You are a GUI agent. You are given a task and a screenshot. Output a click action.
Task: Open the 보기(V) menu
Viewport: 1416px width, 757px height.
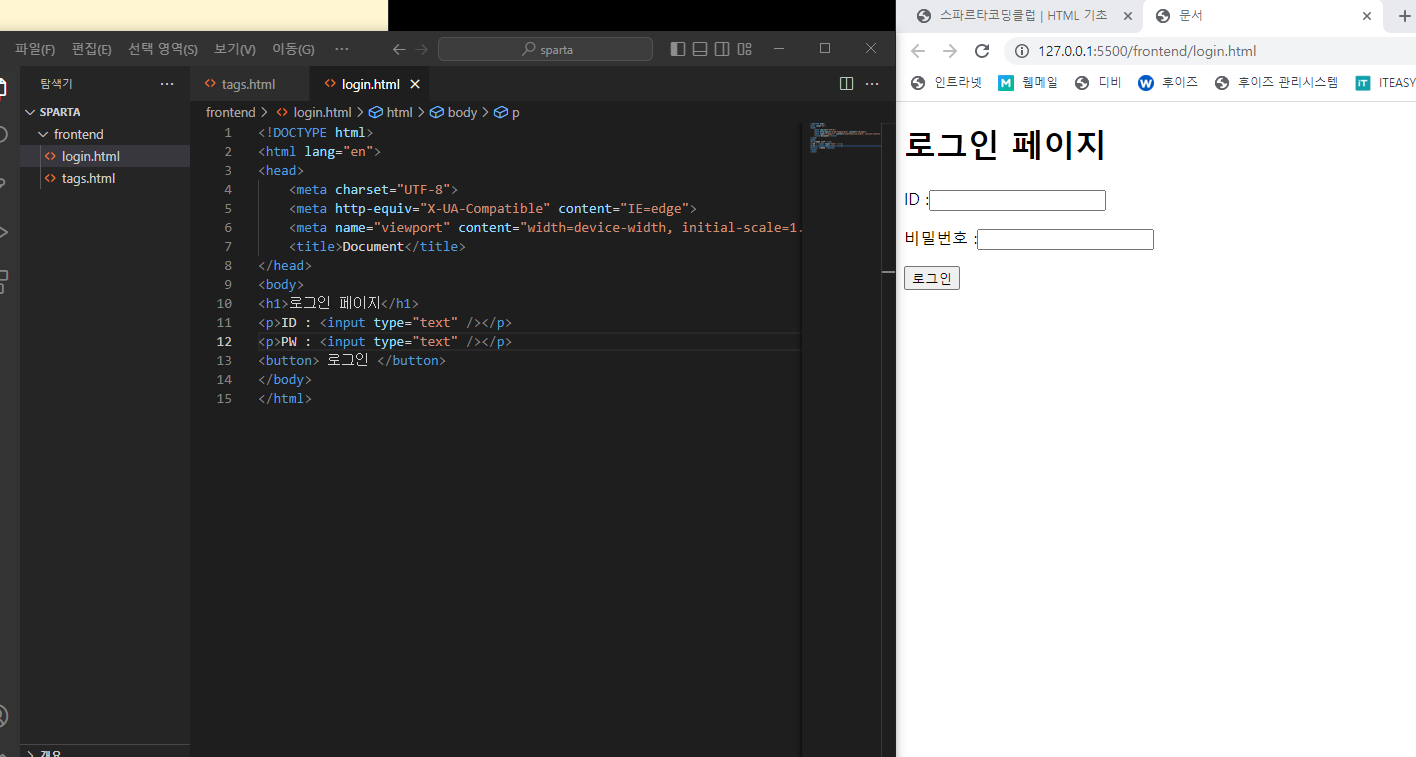click(x=235, y=49)
